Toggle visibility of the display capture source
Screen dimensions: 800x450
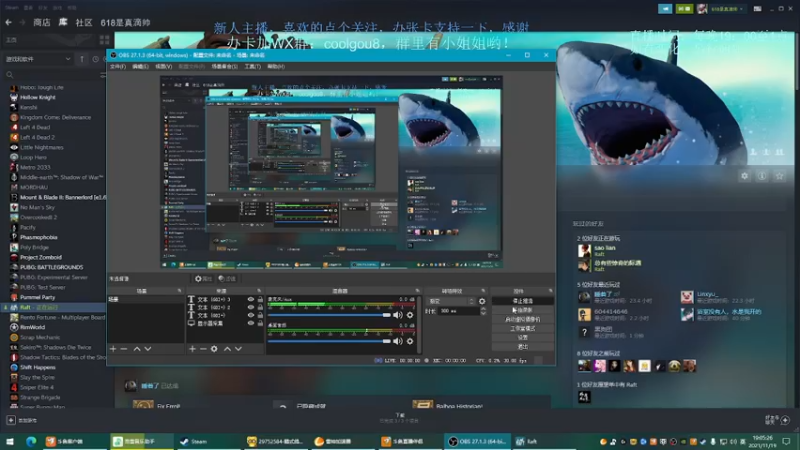251,323
